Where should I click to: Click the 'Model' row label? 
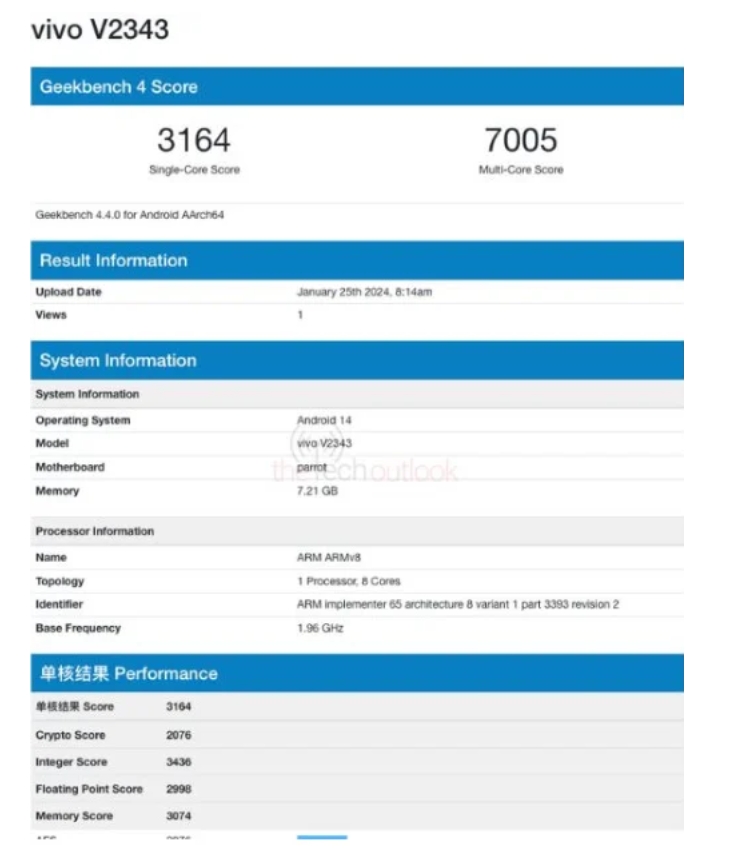pos(52,443)
